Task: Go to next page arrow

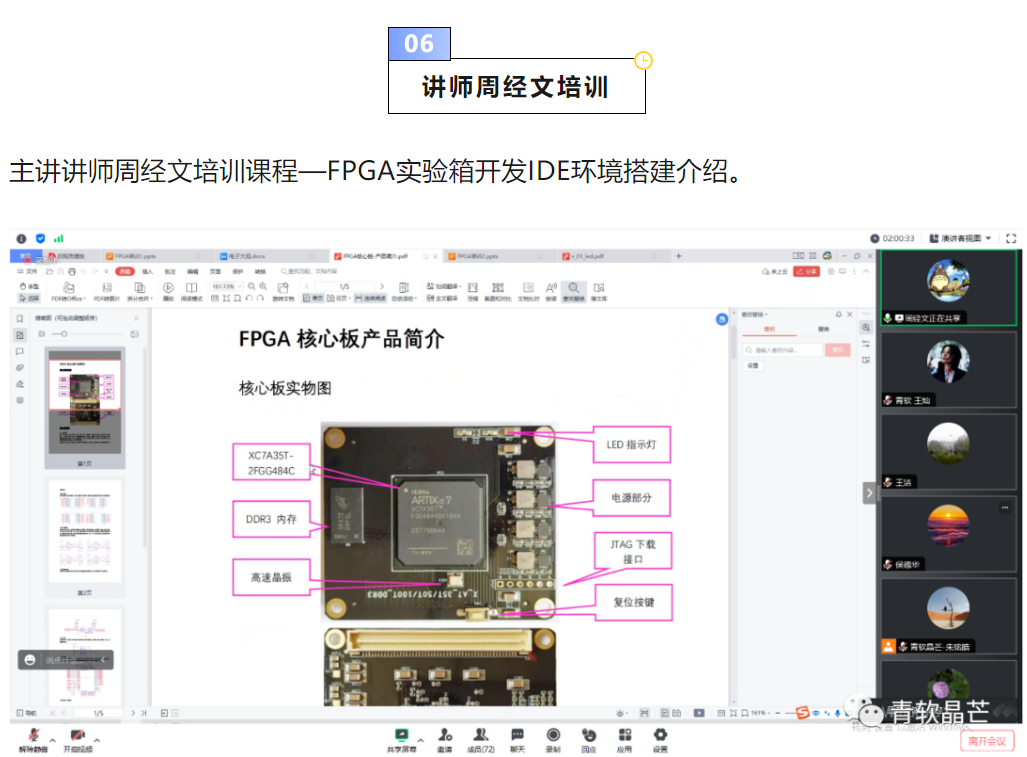Action: pos(382,286)
